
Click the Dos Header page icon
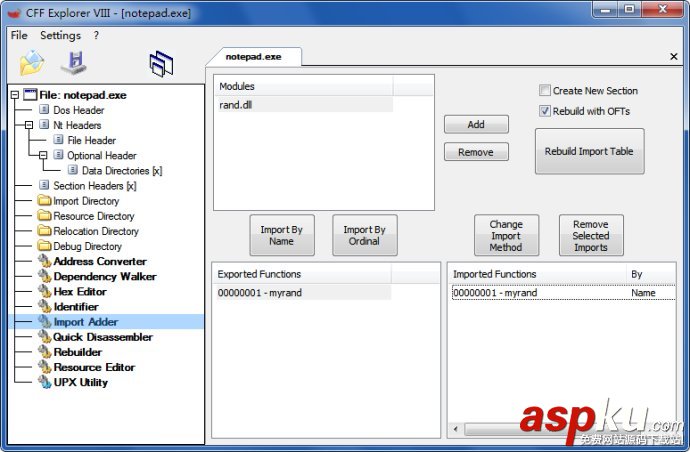(x=44, y=110)
